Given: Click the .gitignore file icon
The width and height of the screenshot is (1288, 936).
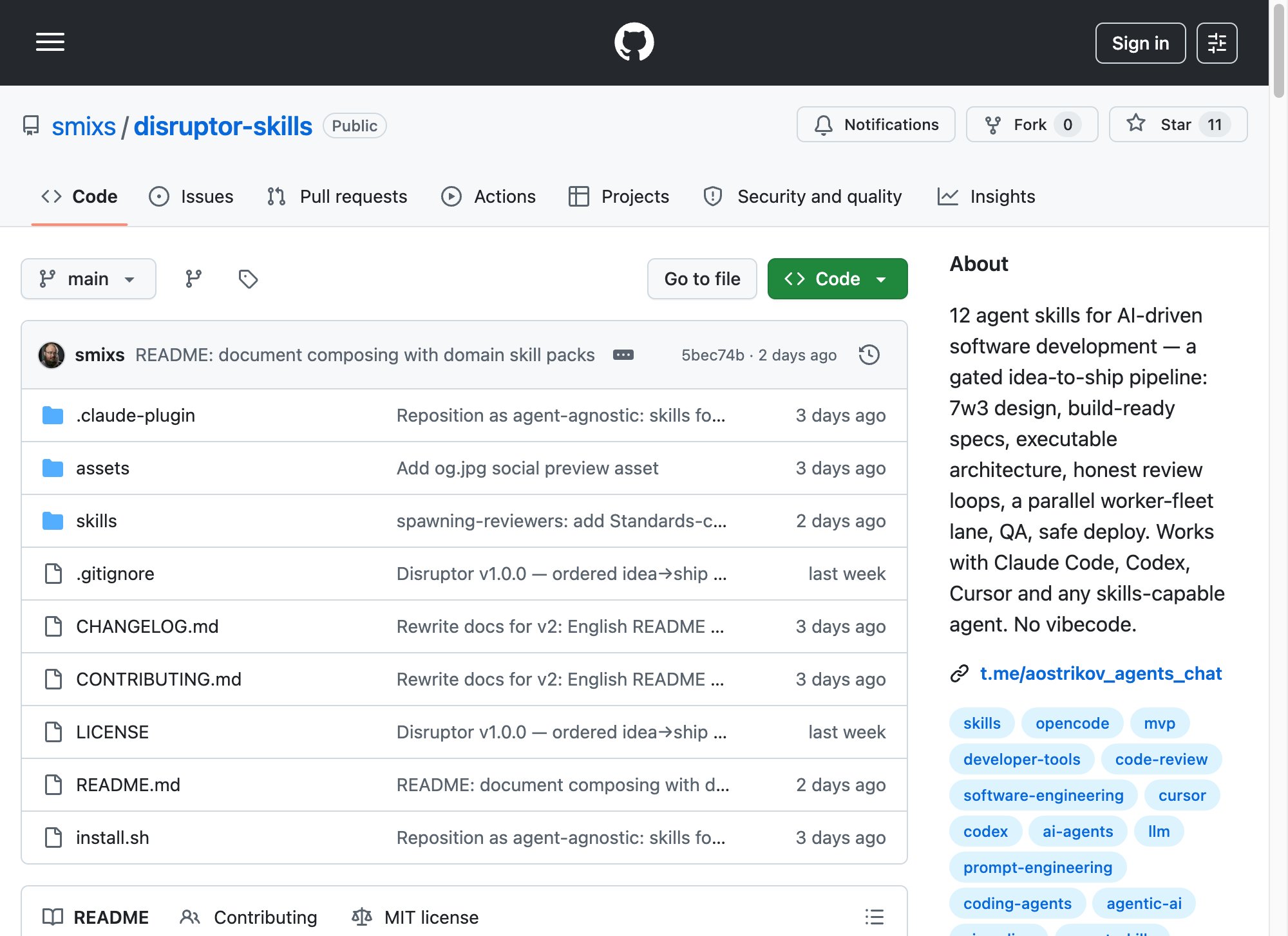Looking at the screenshot, I should [x=53, y=574].
